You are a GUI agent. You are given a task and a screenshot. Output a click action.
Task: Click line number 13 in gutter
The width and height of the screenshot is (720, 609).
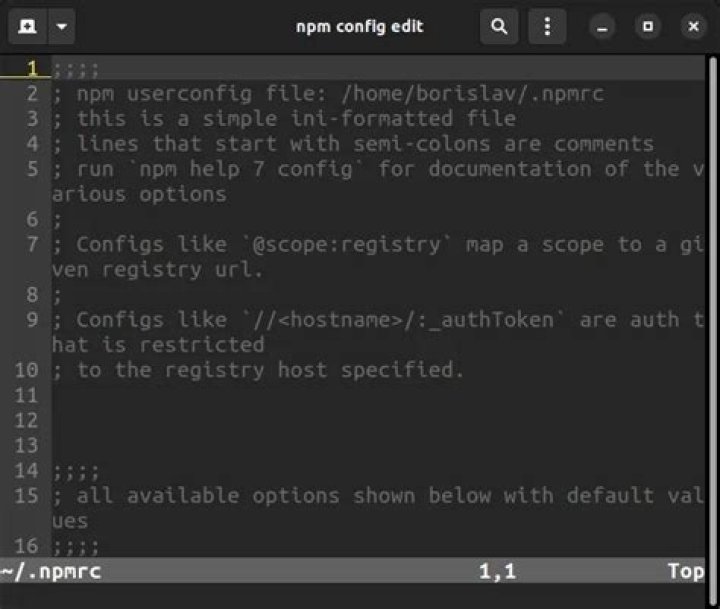26,445
